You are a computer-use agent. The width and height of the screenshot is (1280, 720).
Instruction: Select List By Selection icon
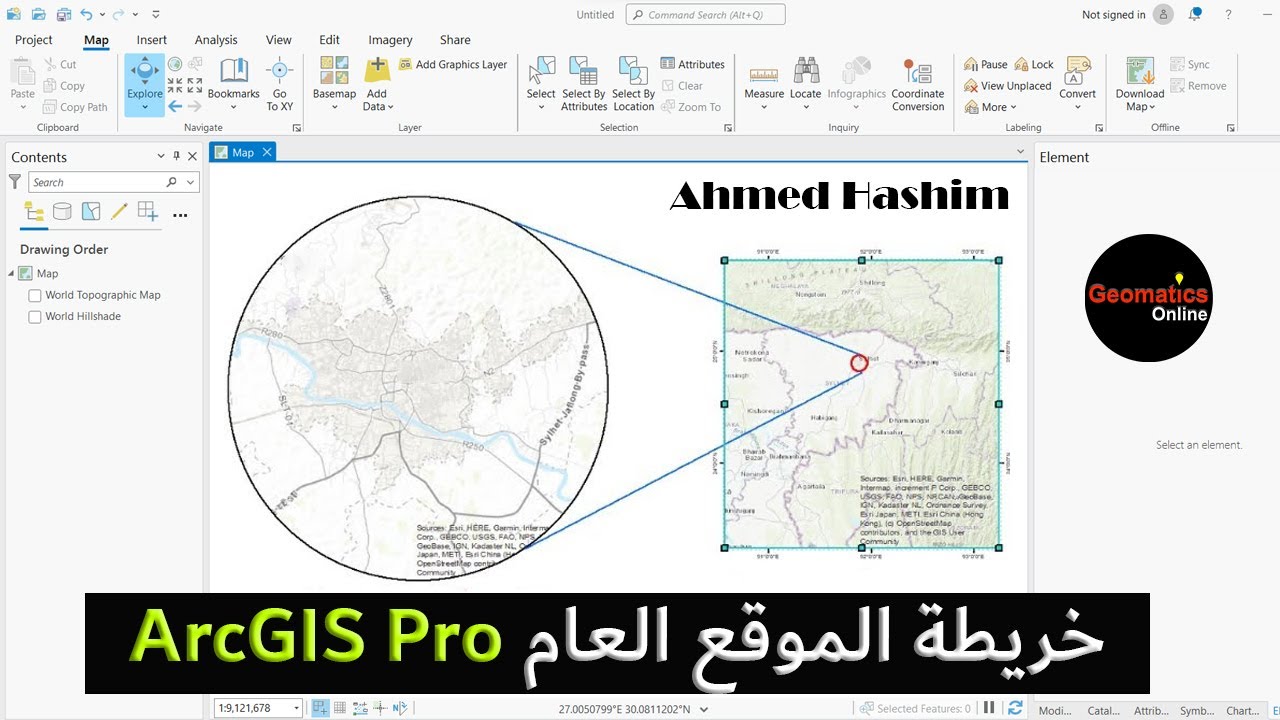click(91, 211)
